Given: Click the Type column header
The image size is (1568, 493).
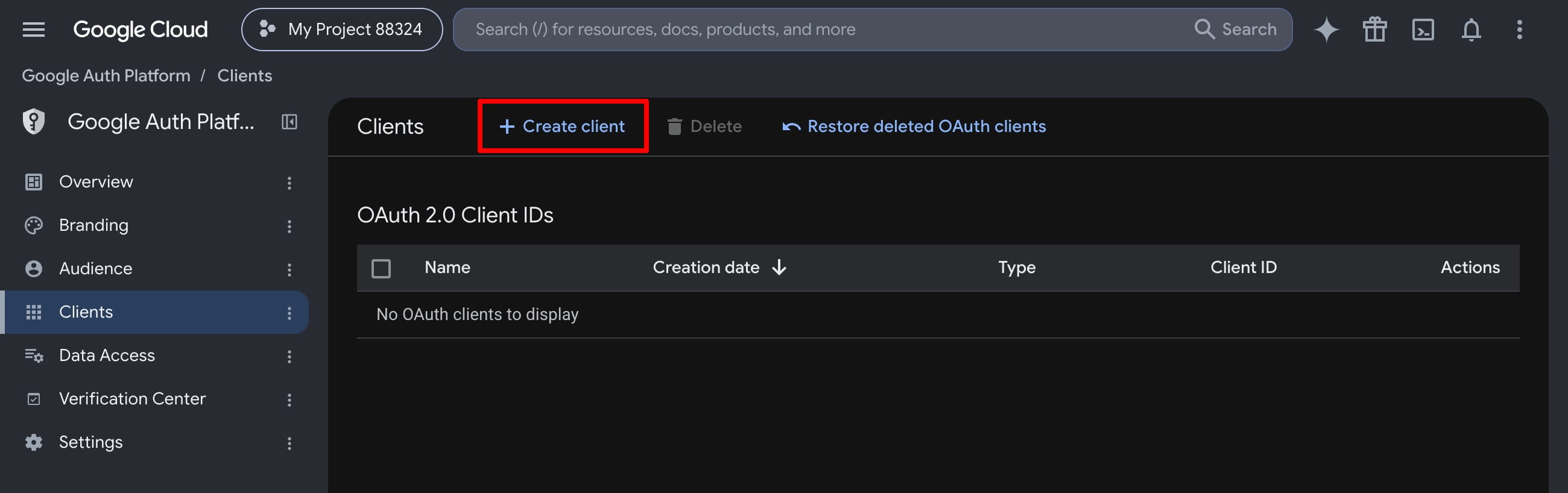Looking at the screenshot, I should (x=1017, y=267).
